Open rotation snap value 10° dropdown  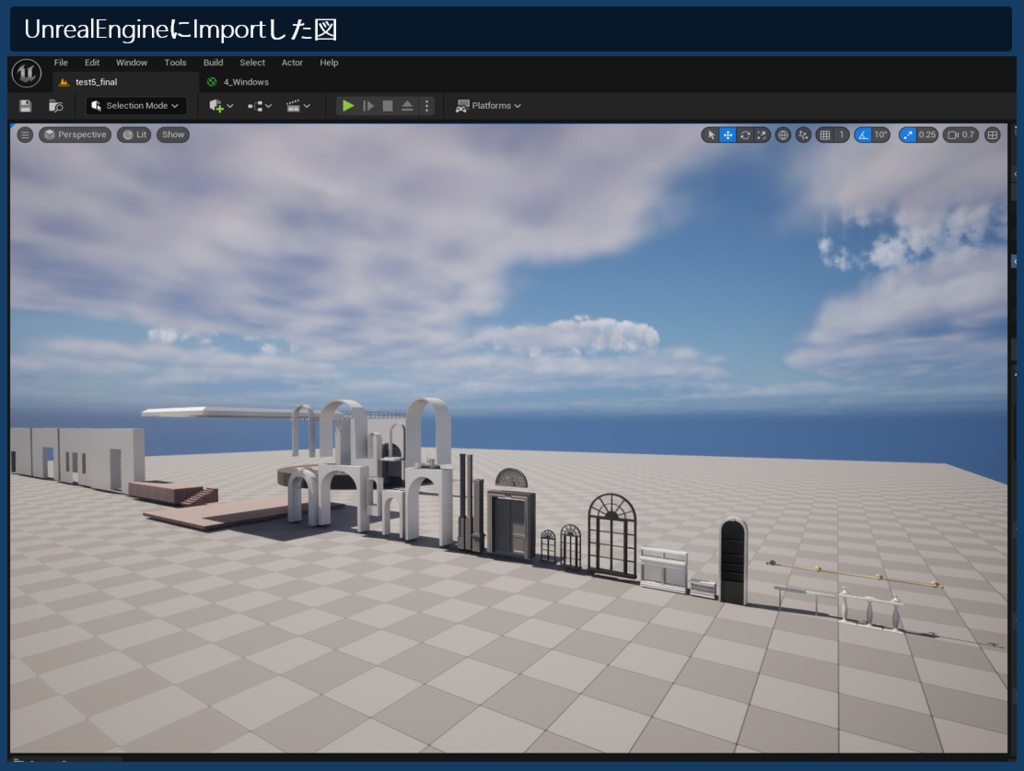click(x=881, y=135)
